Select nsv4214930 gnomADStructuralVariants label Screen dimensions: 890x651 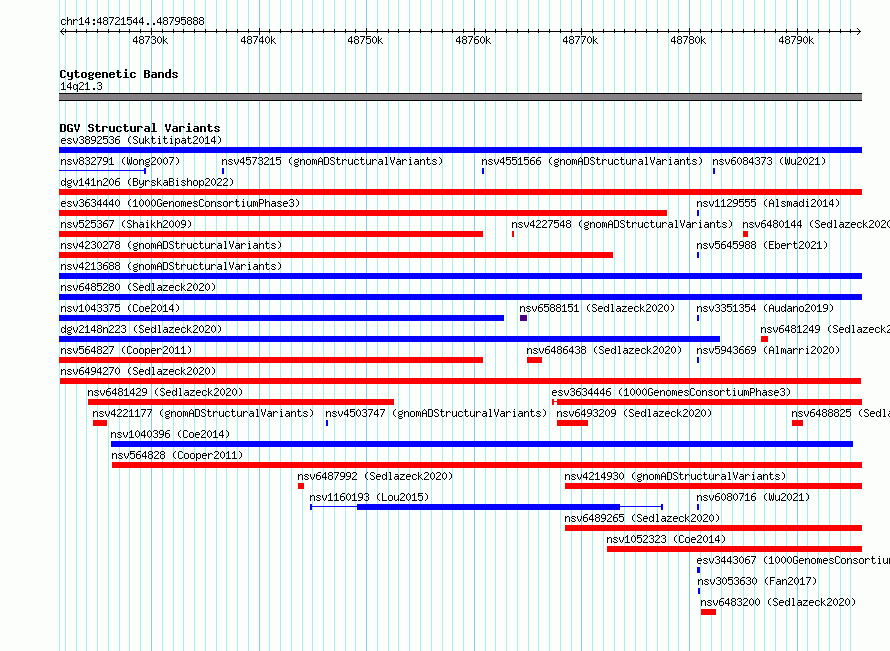point(675,476)
